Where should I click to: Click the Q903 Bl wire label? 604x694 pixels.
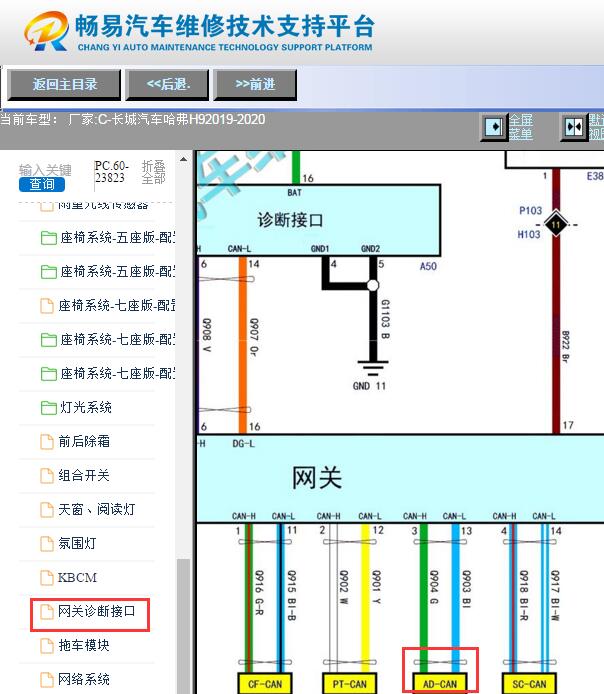(466, 589)
